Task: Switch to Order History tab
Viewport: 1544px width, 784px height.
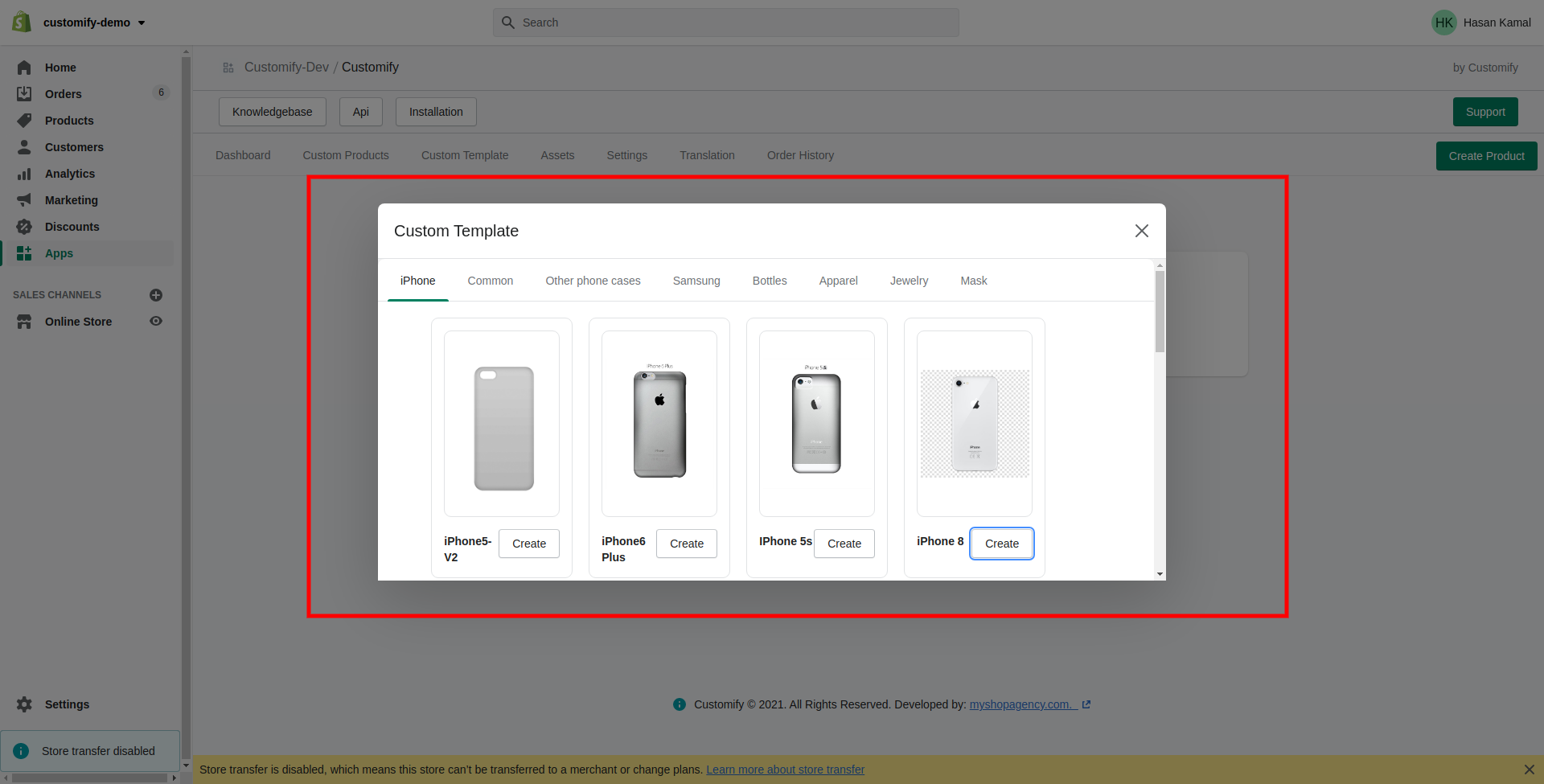Action: coord(800,155)
